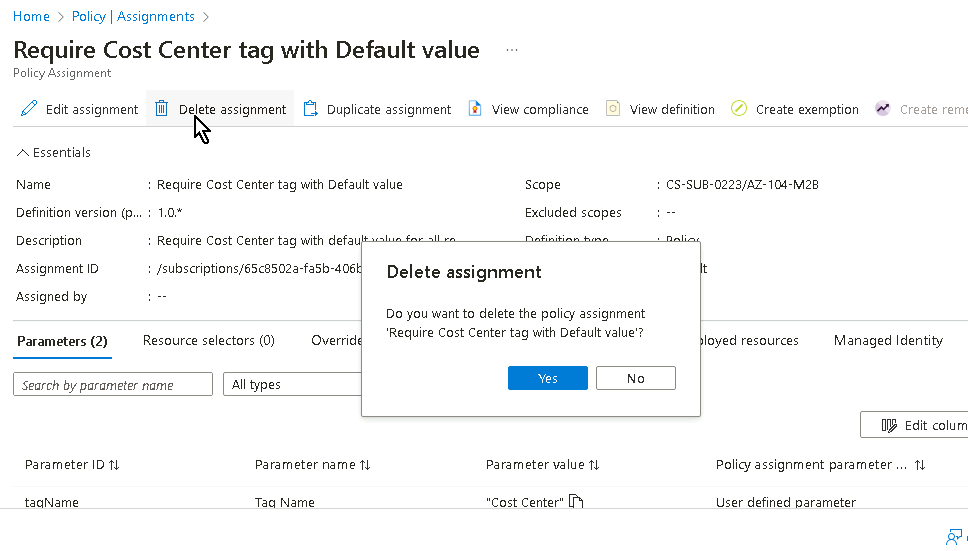Screen dimensions: 968x551
Task: Sort by Parameter name column
Action: pos(365,465)
